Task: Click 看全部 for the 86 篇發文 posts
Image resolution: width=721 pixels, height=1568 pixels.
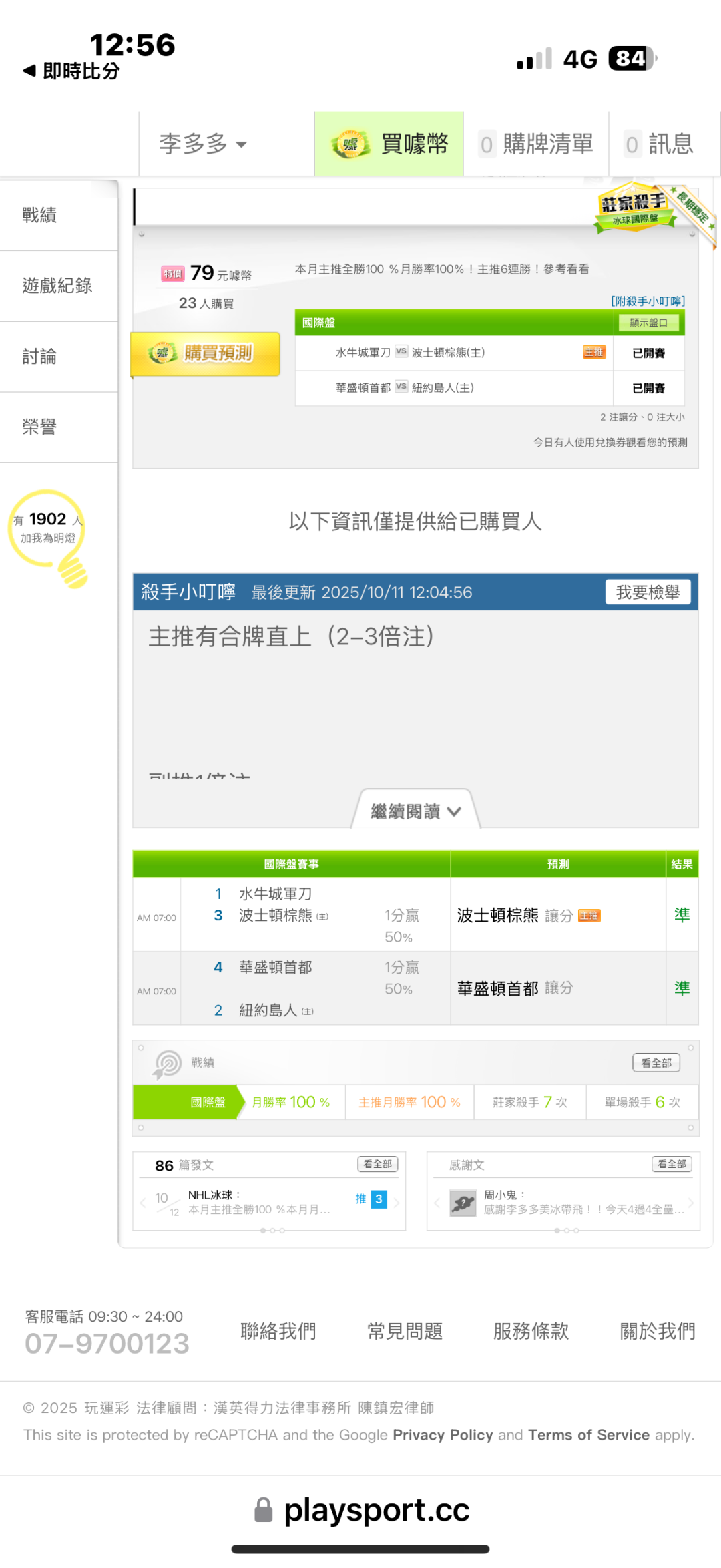Action: click(x=378, y=1164)
